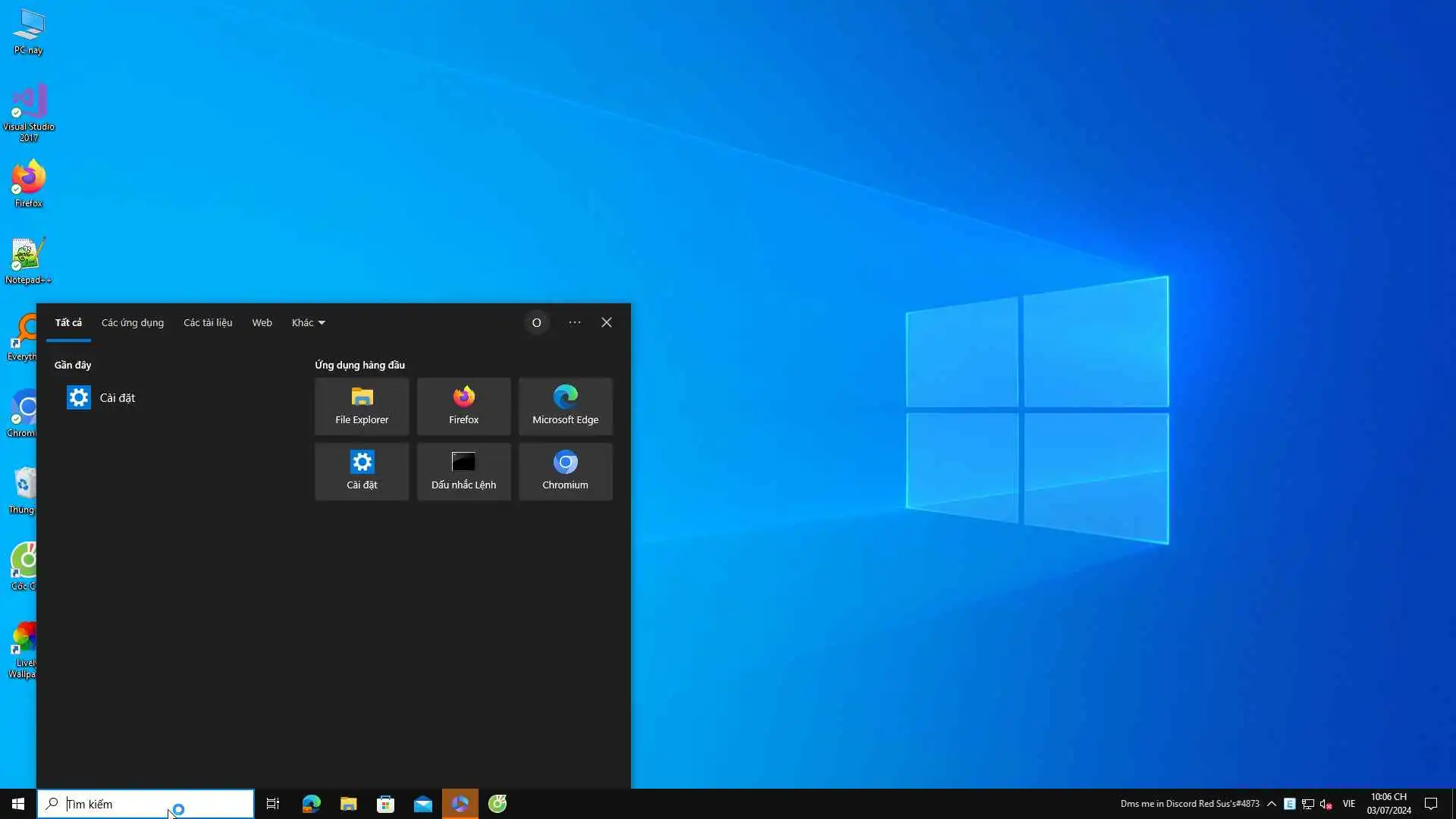The image size is (1456, 819).
Task: Focus the Tìm kiếm search box
Action: [x=144, y=804]
